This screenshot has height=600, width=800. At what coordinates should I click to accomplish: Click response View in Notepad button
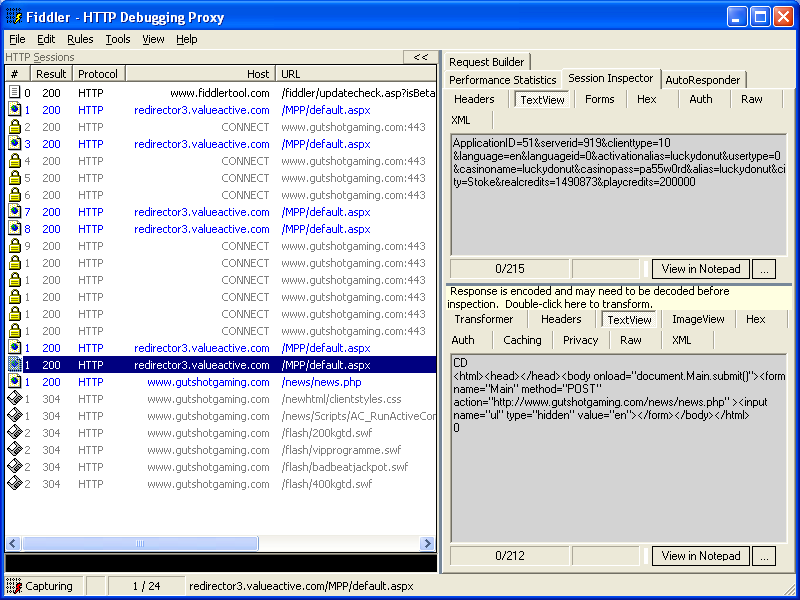(x=701, y=556)
